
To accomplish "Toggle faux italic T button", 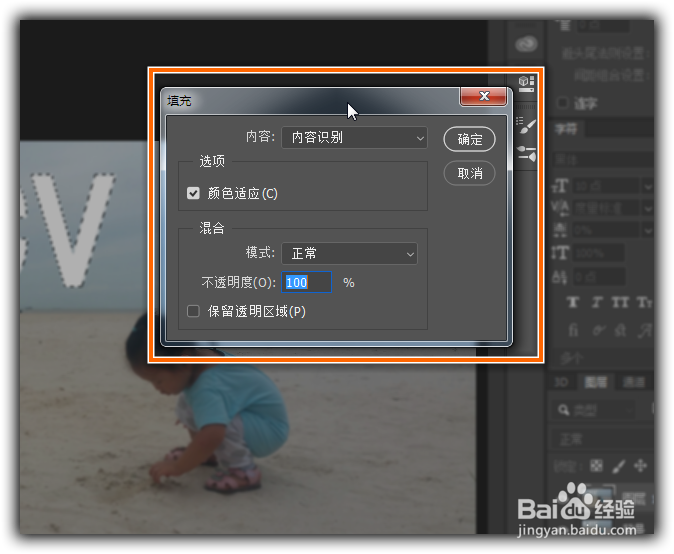I will (596, 302).
